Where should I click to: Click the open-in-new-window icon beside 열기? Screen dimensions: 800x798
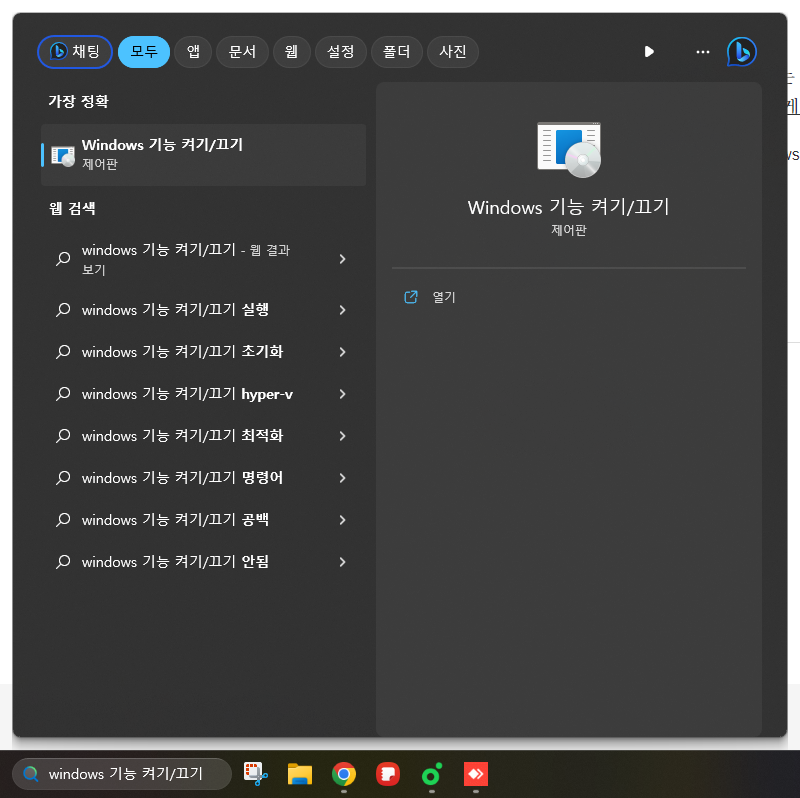pyautogui.click(x=411, y=297)
